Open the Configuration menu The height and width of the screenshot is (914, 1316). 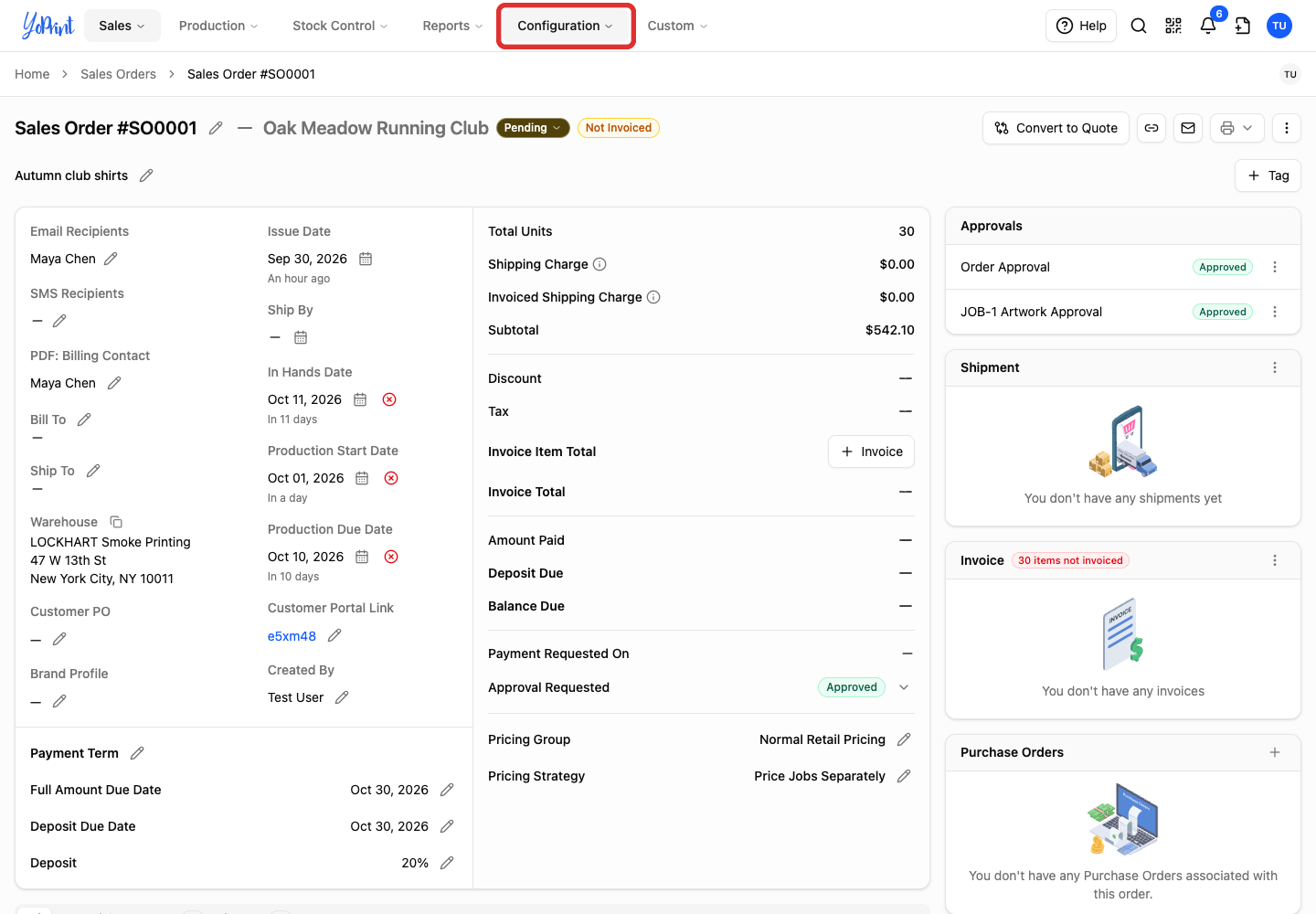566,26
